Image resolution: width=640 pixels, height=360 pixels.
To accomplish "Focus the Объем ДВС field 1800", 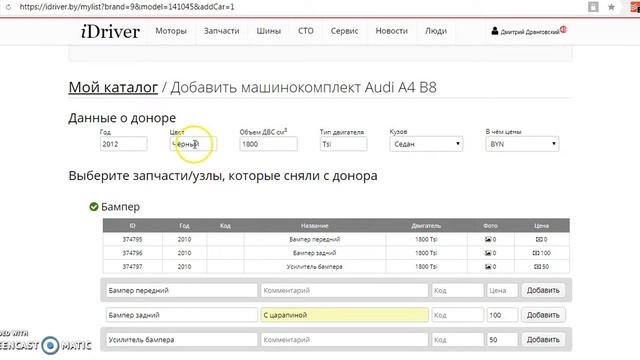I will pos(268,144).
